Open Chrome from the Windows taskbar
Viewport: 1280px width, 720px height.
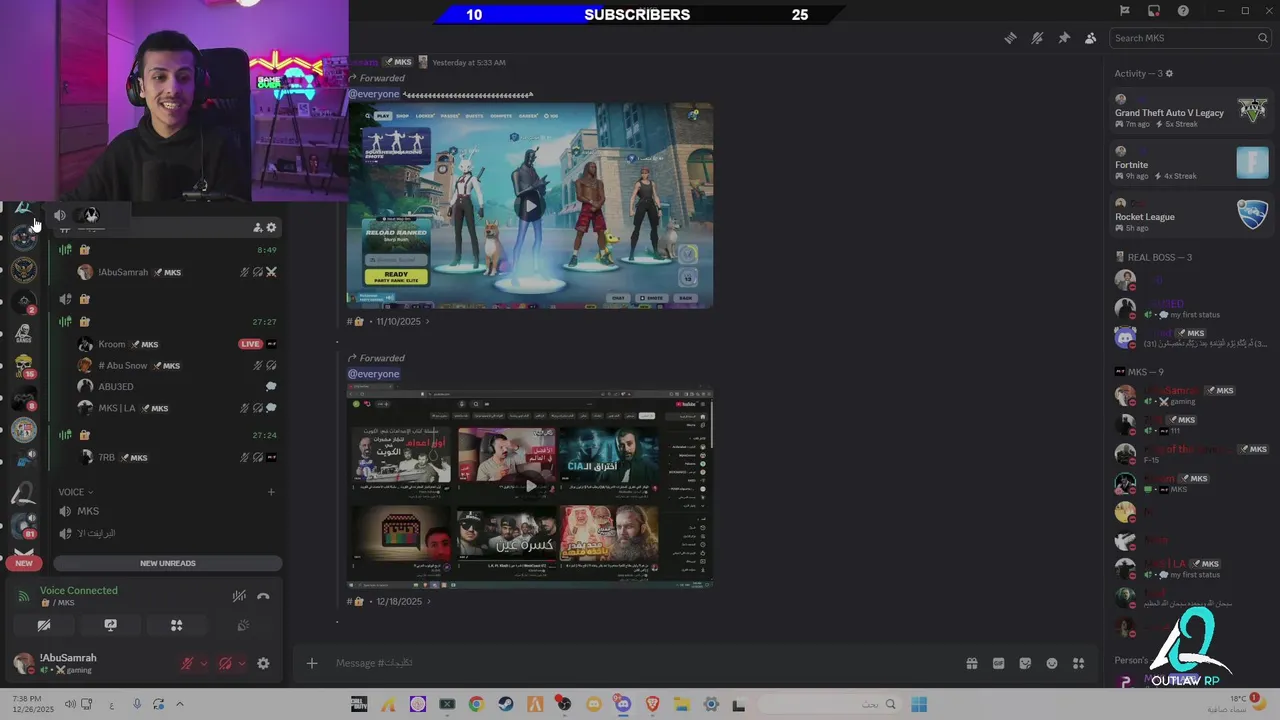click(476, 704)
